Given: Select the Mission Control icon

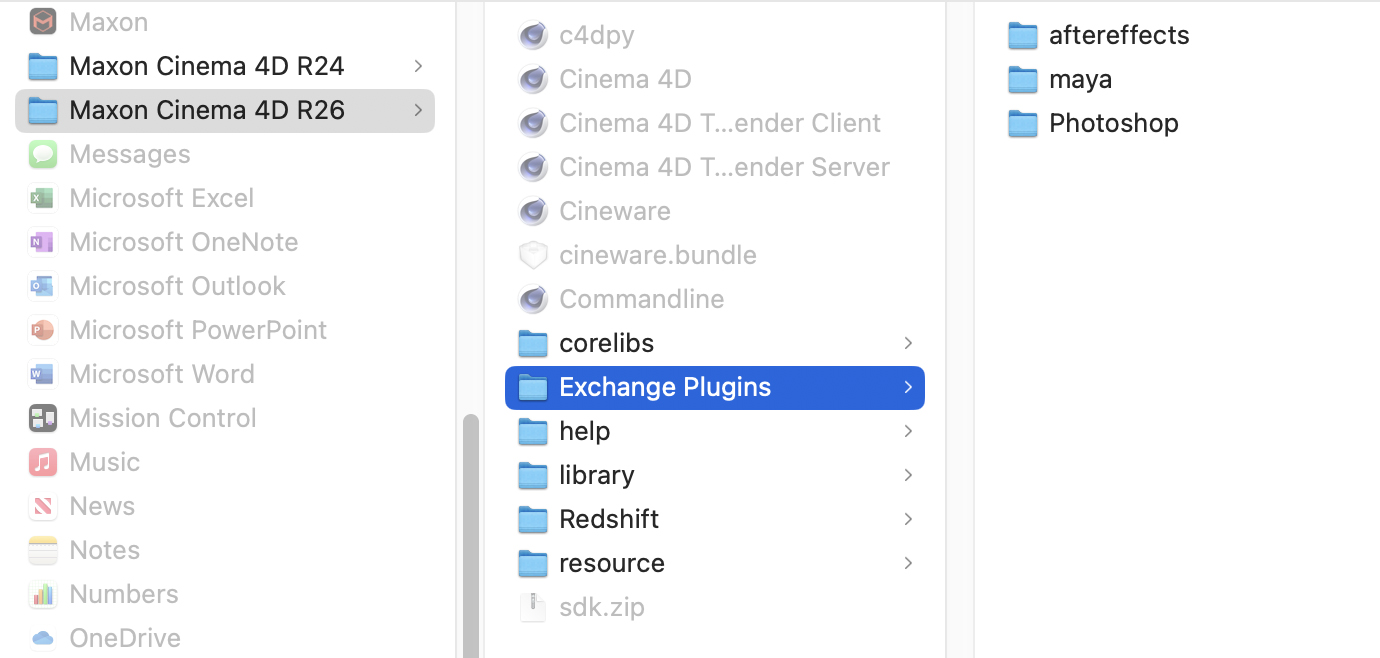Looking at the screenshot, I should 43,418.
